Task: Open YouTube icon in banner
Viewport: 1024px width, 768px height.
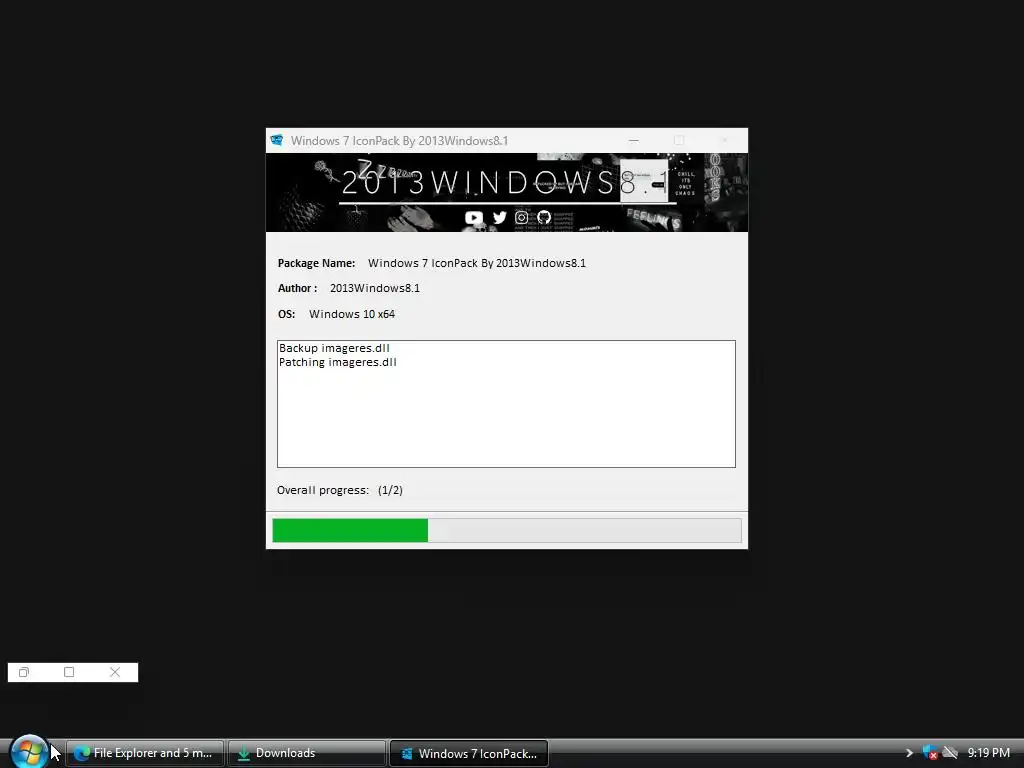Action: click(x=473, y=217)
